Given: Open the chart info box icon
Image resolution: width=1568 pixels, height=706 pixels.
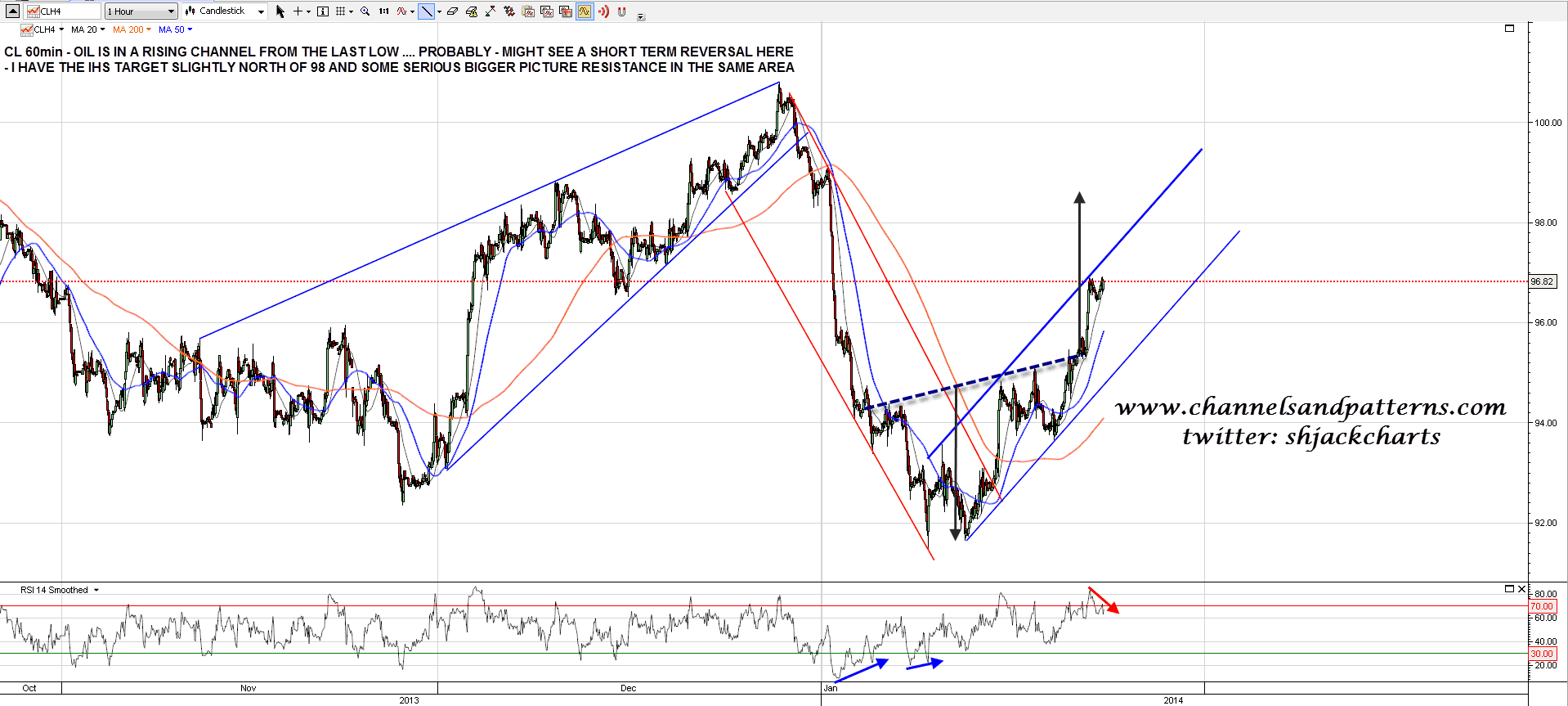Looking at the screenshot, I should point(323,11).
